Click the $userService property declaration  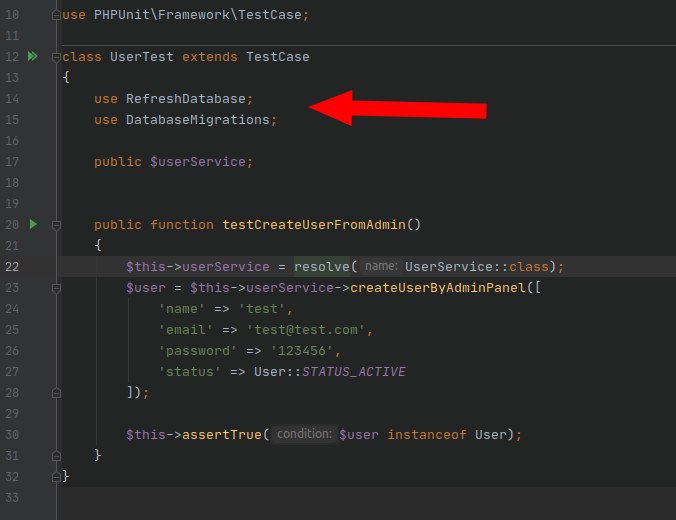pos(197,162)
